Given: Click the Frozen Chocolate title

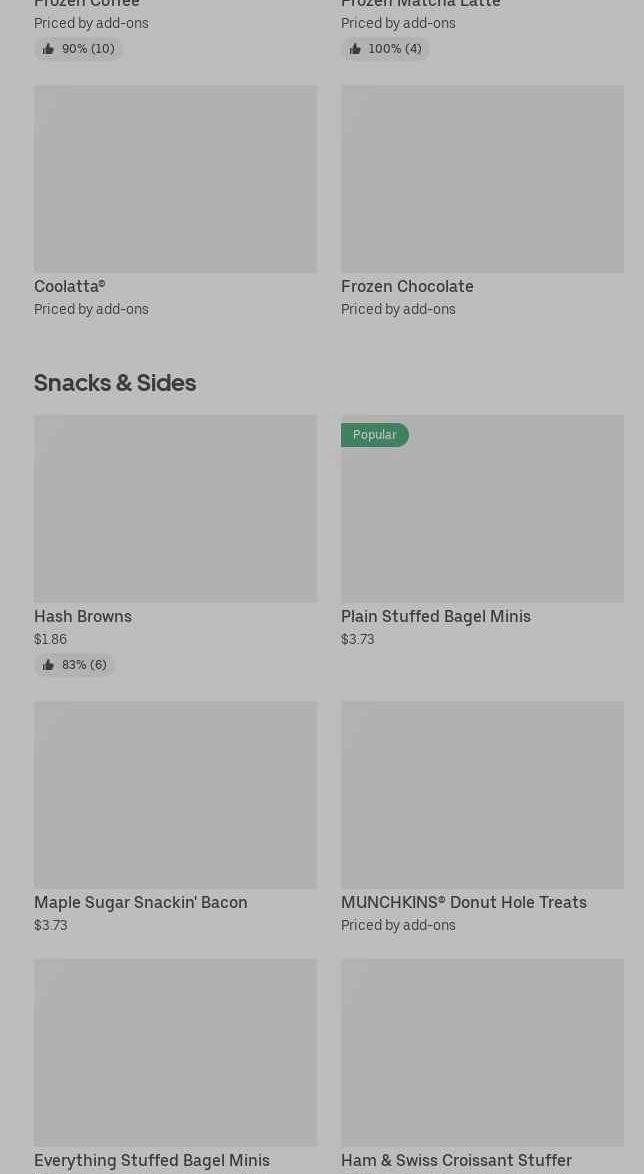Looking at the screenshot, I should coord(407,286).
